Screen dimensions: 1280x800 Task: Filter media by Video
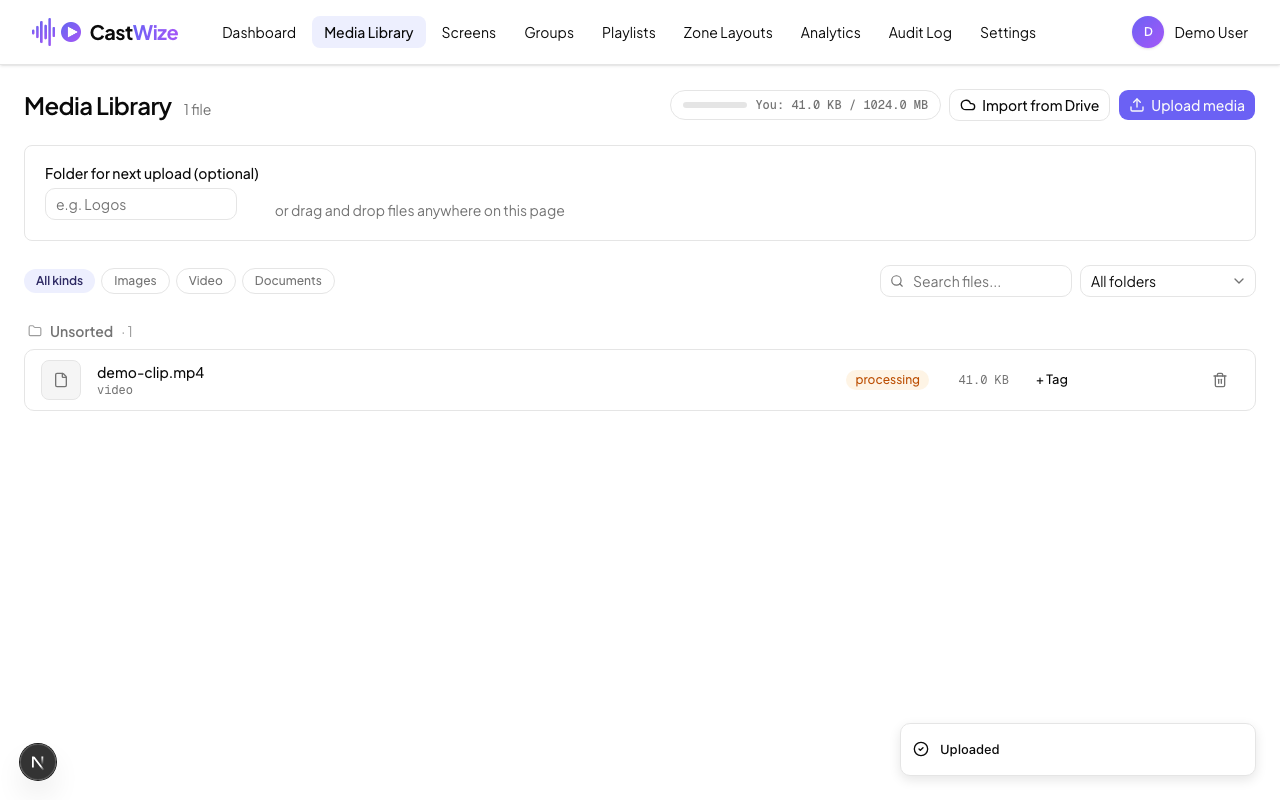point(206,281)
